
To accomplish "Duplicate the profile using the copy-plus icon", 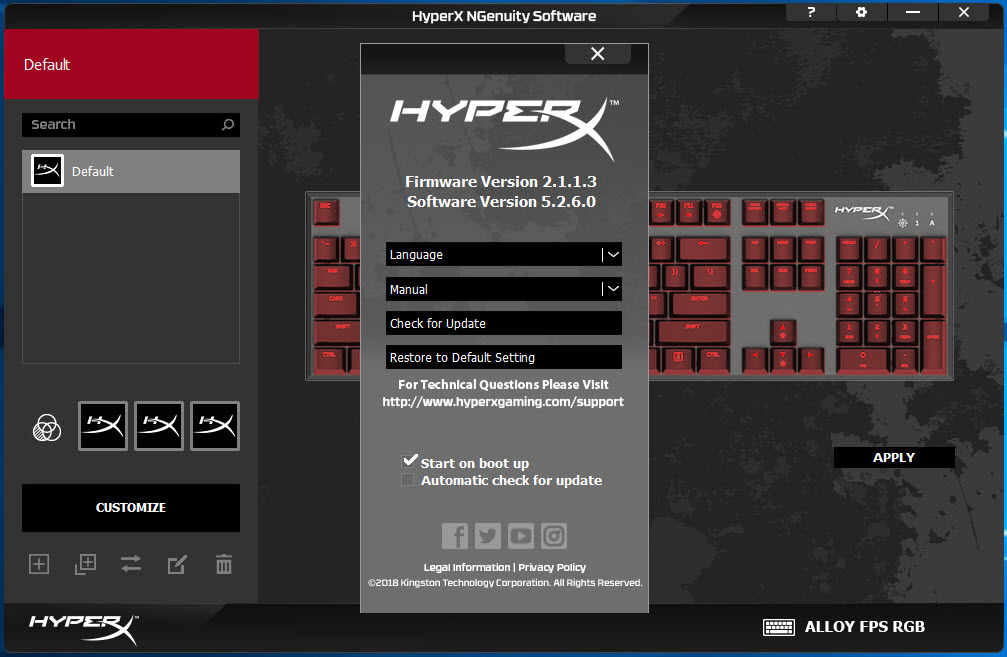I will [x=85, y=564].
